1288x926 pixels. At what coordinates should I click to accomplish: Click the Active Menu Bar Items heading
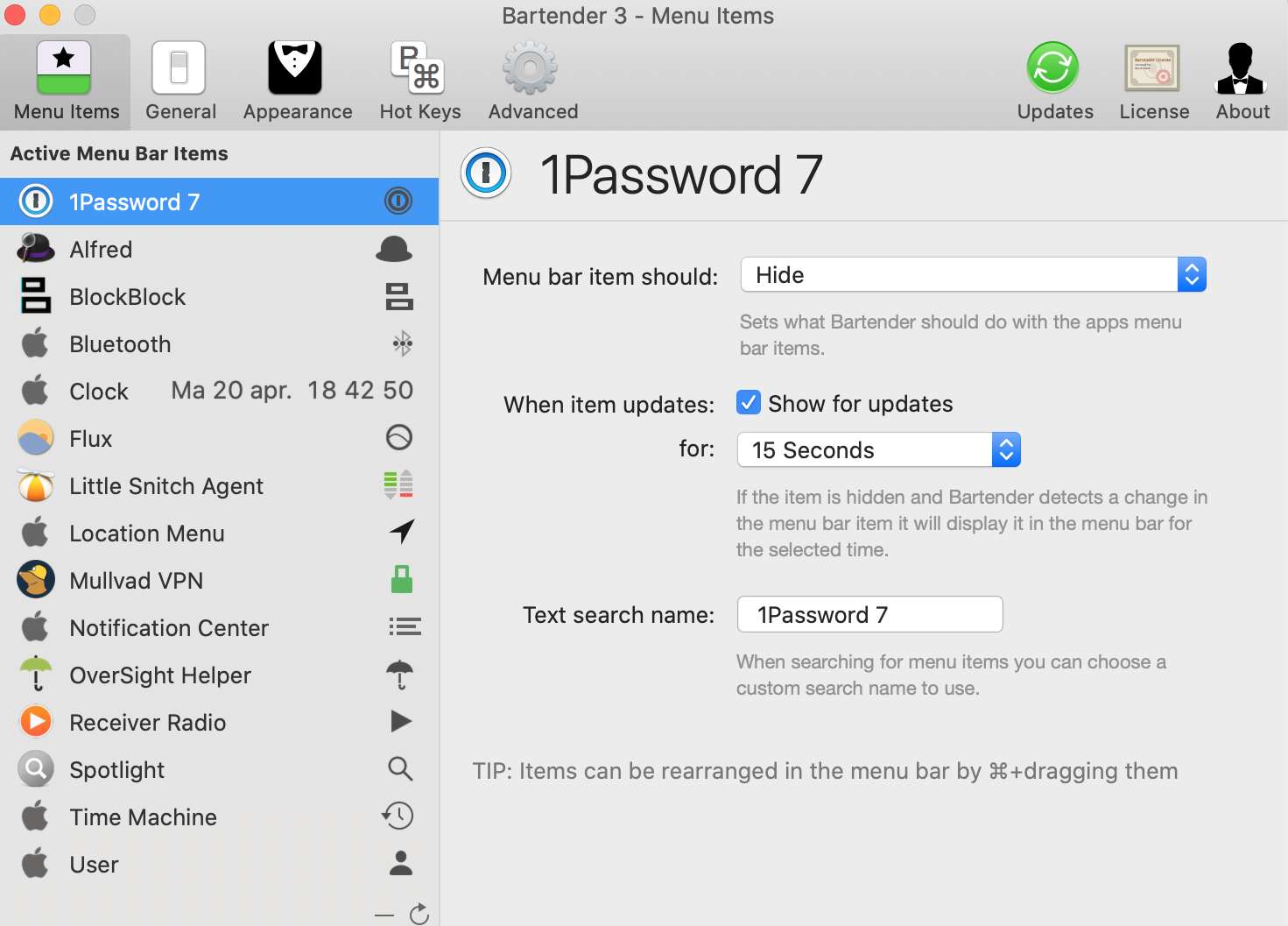click(x=119, y=153)
